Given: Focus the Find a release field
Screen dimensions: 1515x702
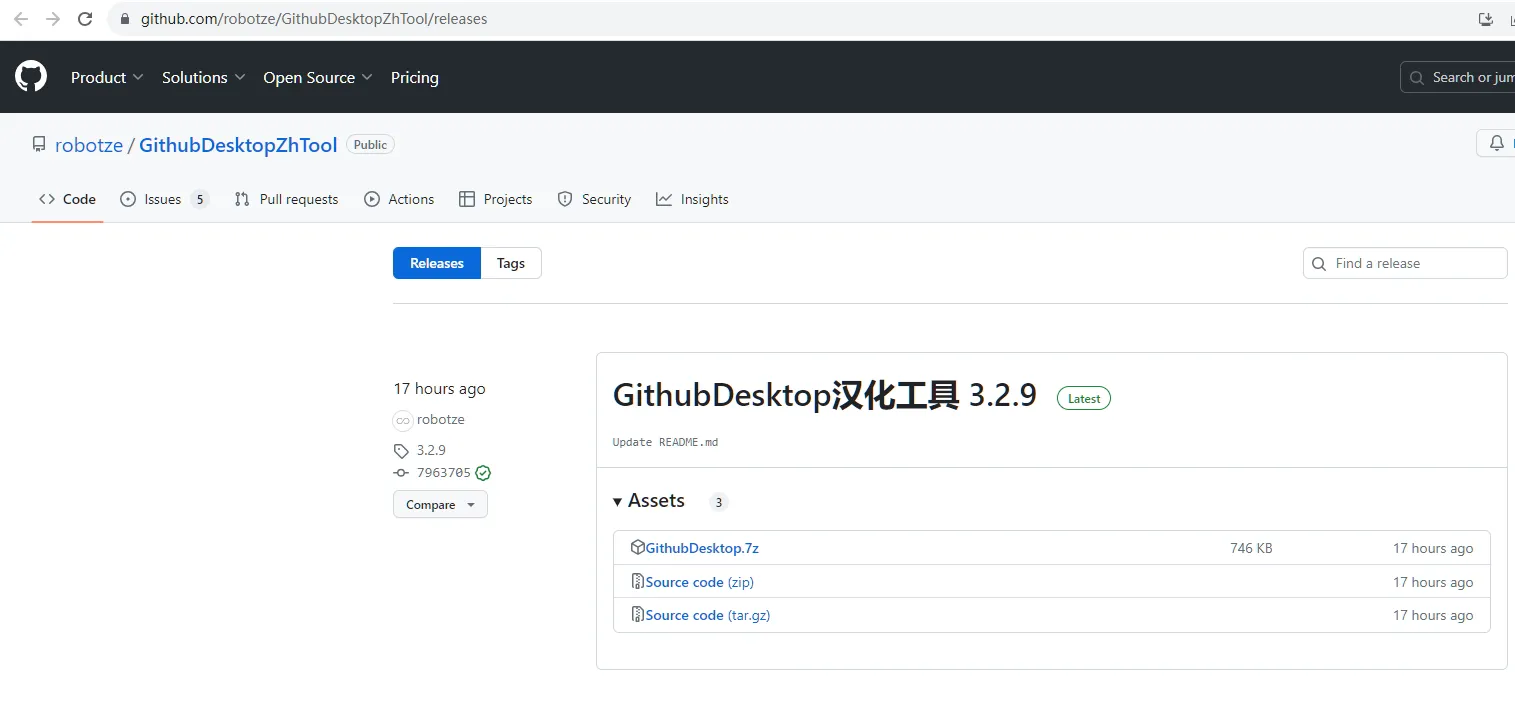Looking at the screenshot, I should coord(1405,263).
